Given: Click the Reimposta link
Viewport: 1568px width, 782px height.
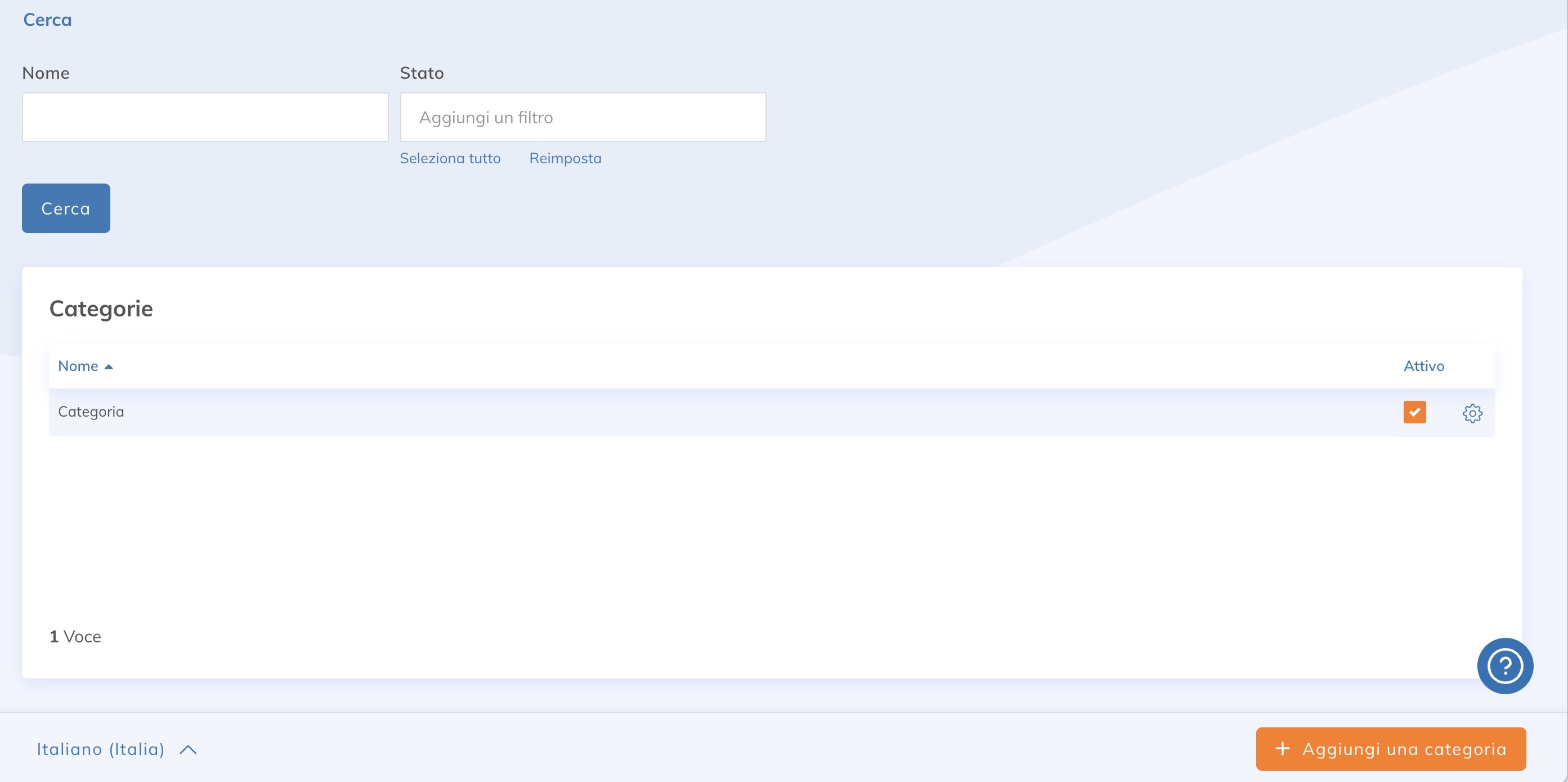Looking at the screenshot, I should pos(565,158).
